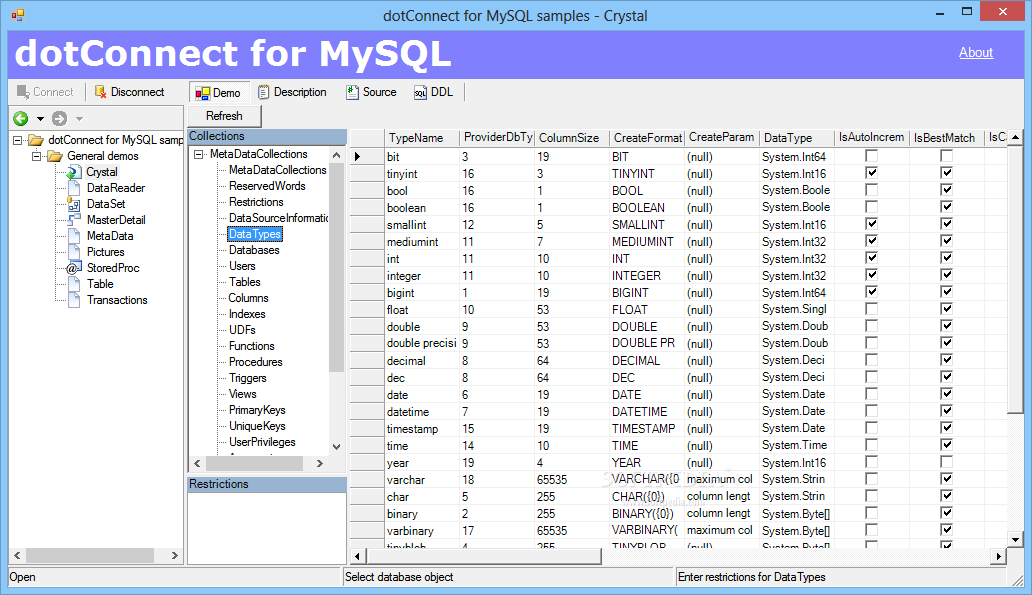Collapse the General demos folder node
The height and width of the screenshot is (595, 1032).
[x=37, y=156]
